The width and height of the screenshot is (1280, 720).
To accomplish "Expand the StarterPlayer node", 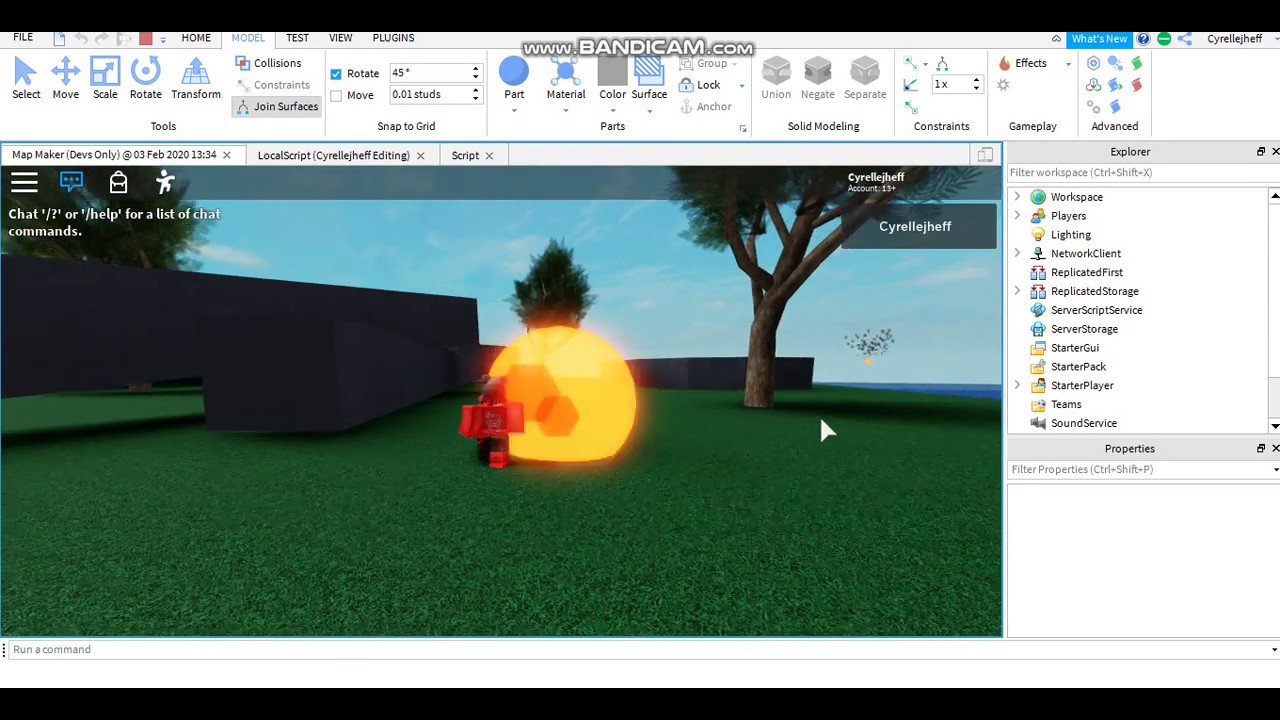I will pyautogui.click(x=1017, y=385).
